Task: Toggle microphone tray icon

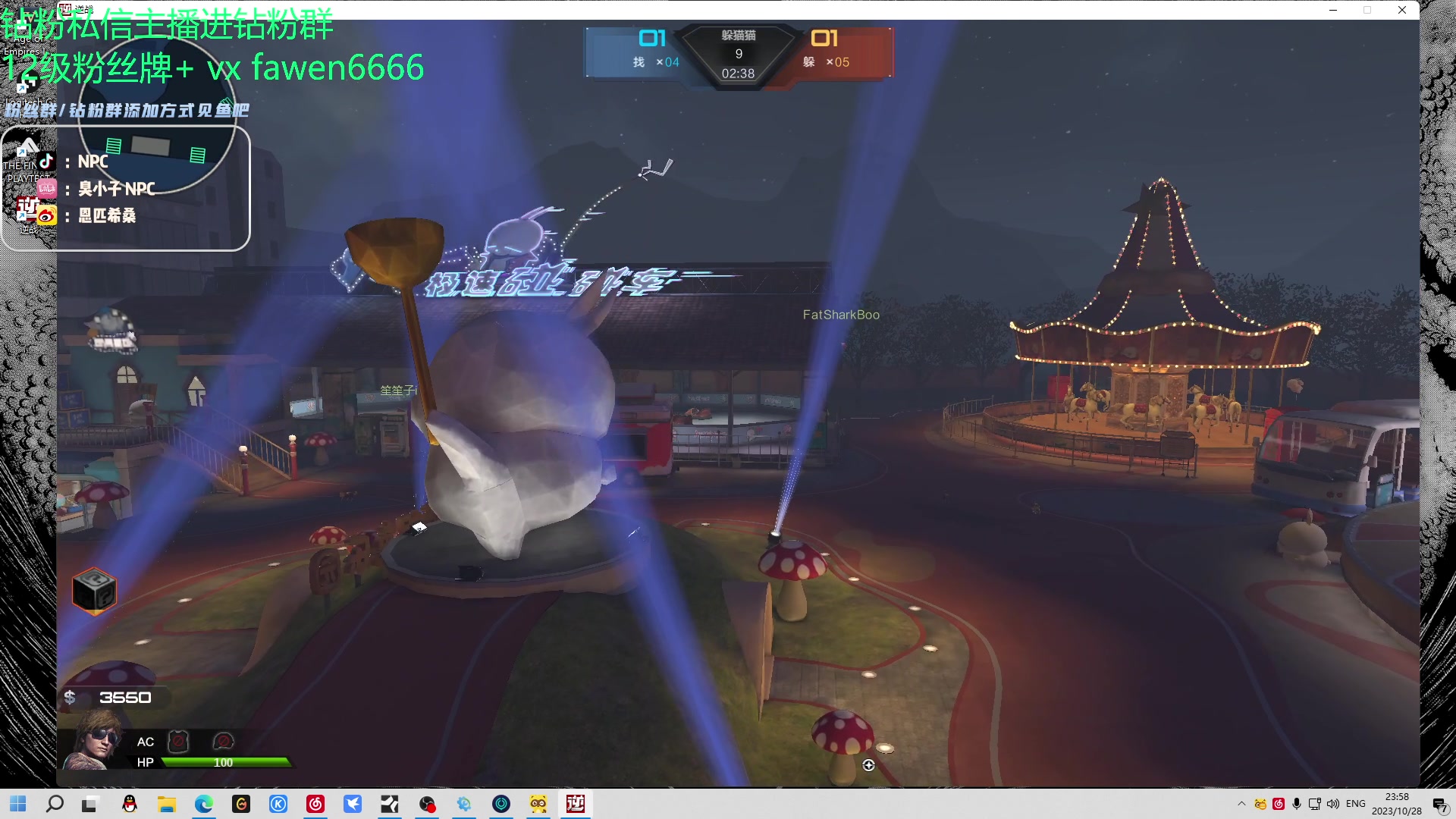Action: click(x=1297, y=804)
